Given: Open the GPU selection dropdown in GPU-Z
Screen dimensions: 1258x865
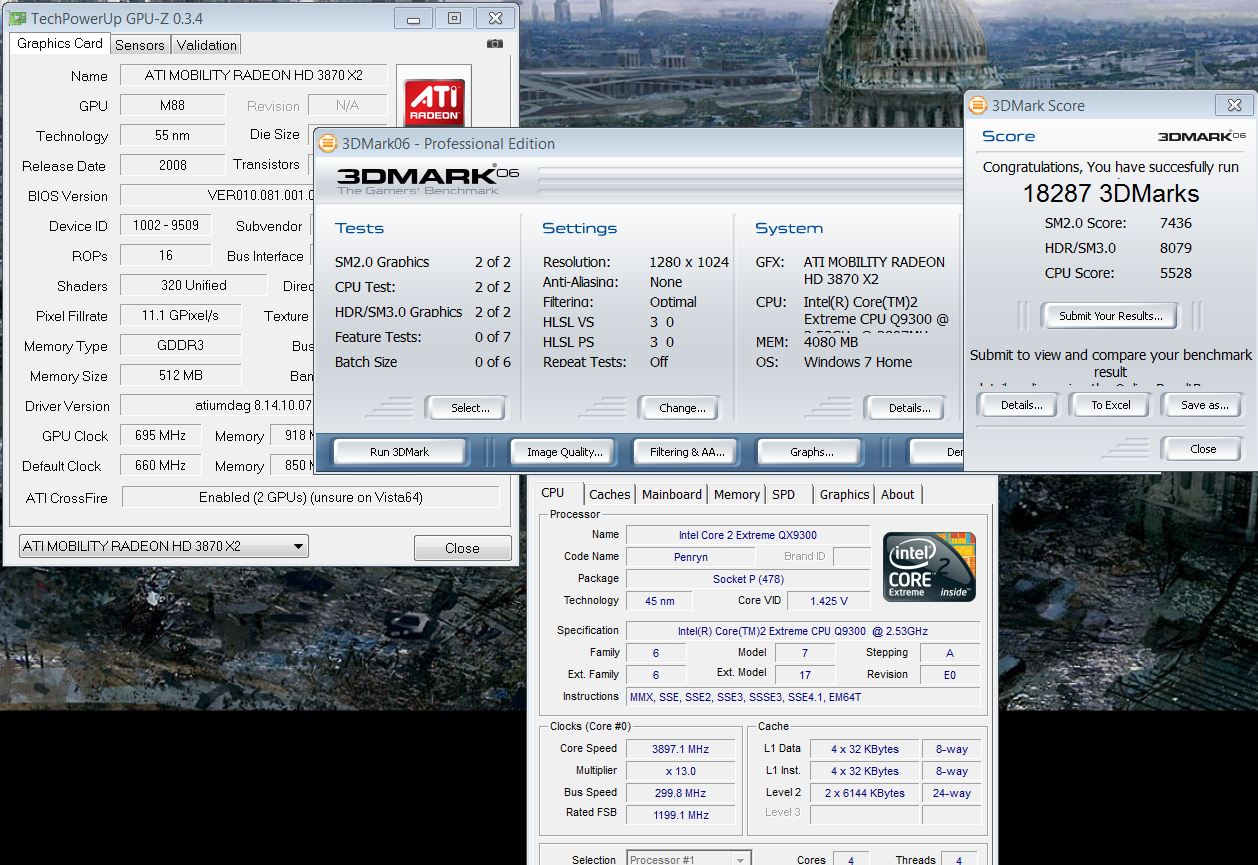Looking at the screenshot, I should click(x=164, y=546).
